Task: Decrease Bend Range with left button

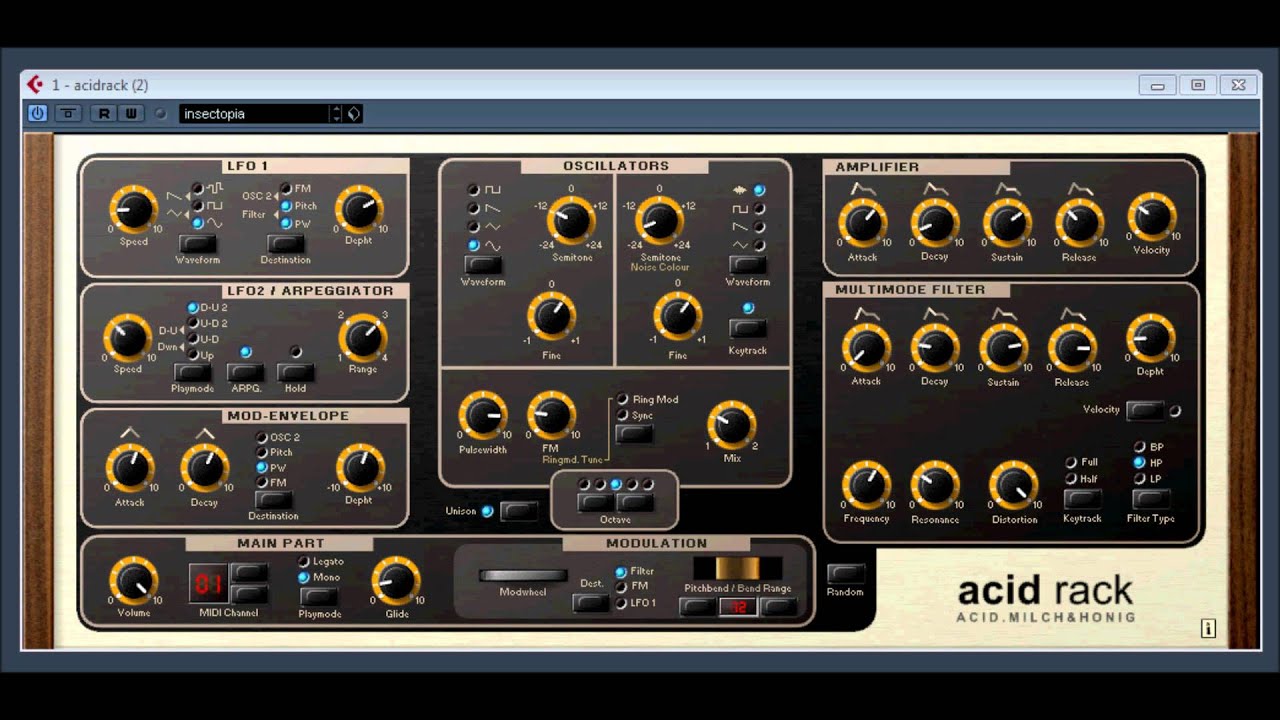Action: pos(698,606)
